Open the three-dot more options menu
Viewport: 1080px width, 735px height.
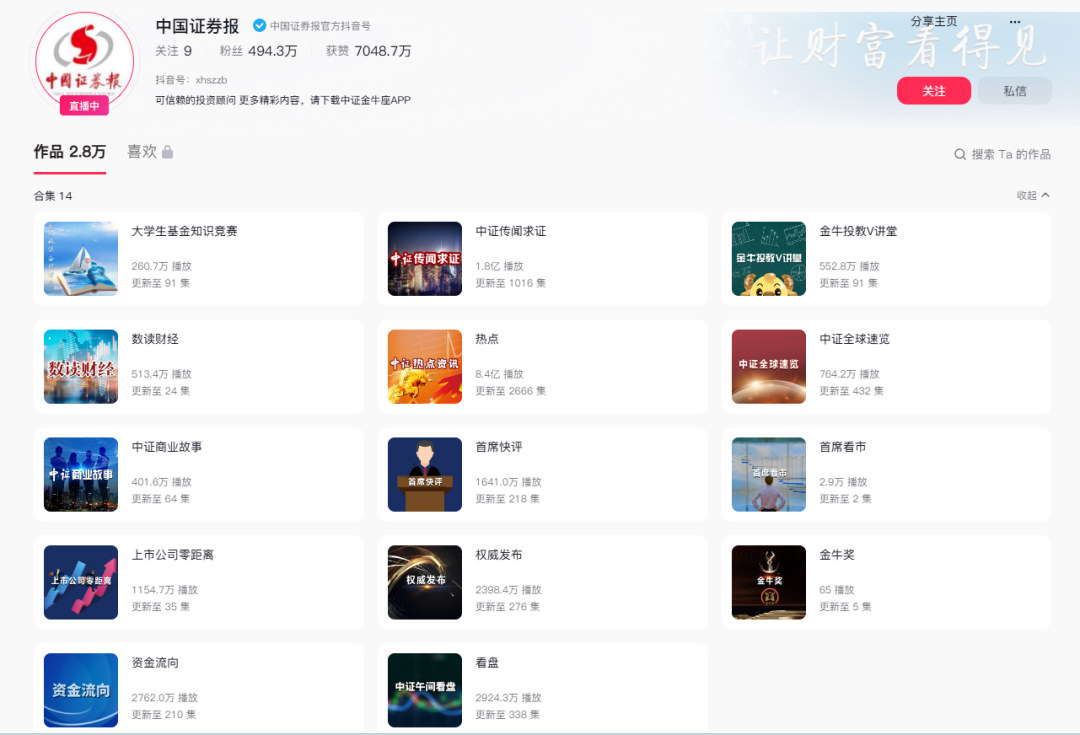tap(1015, 22)
